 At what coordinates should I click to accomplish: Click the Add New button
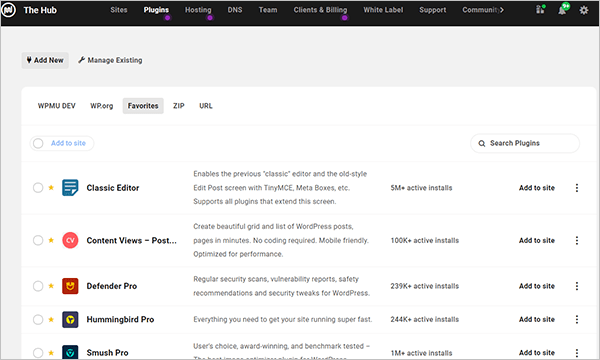[45, 60]
